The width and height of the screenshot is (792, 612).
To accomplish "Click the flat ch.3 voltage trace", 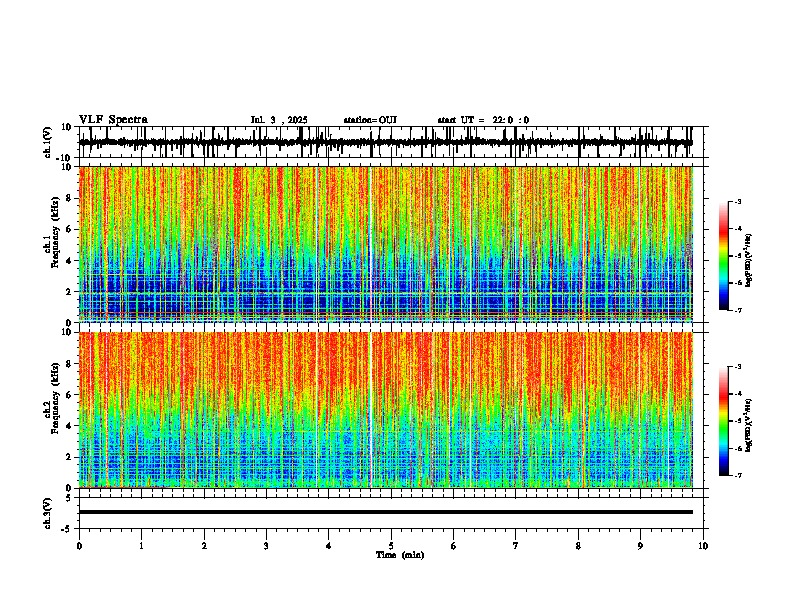I will coord(386,512).
